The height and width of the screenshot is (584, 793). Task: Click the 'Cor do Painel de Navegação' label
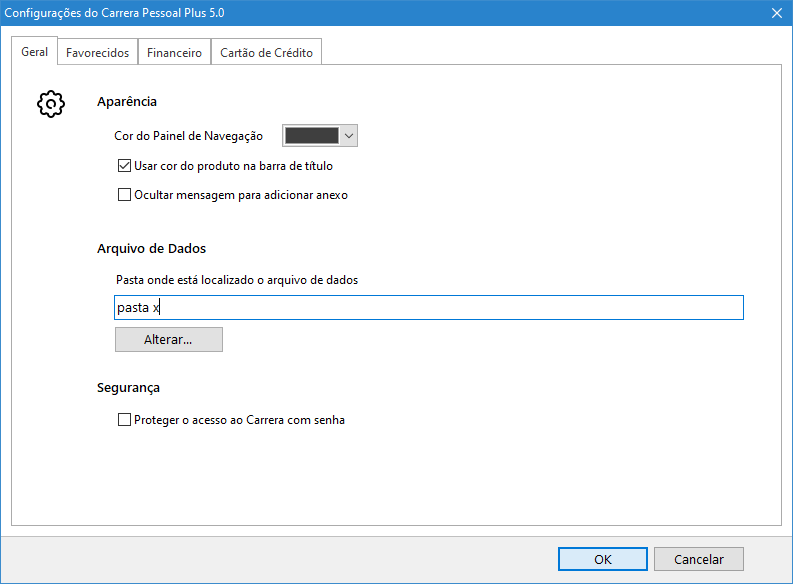[188, 136]
